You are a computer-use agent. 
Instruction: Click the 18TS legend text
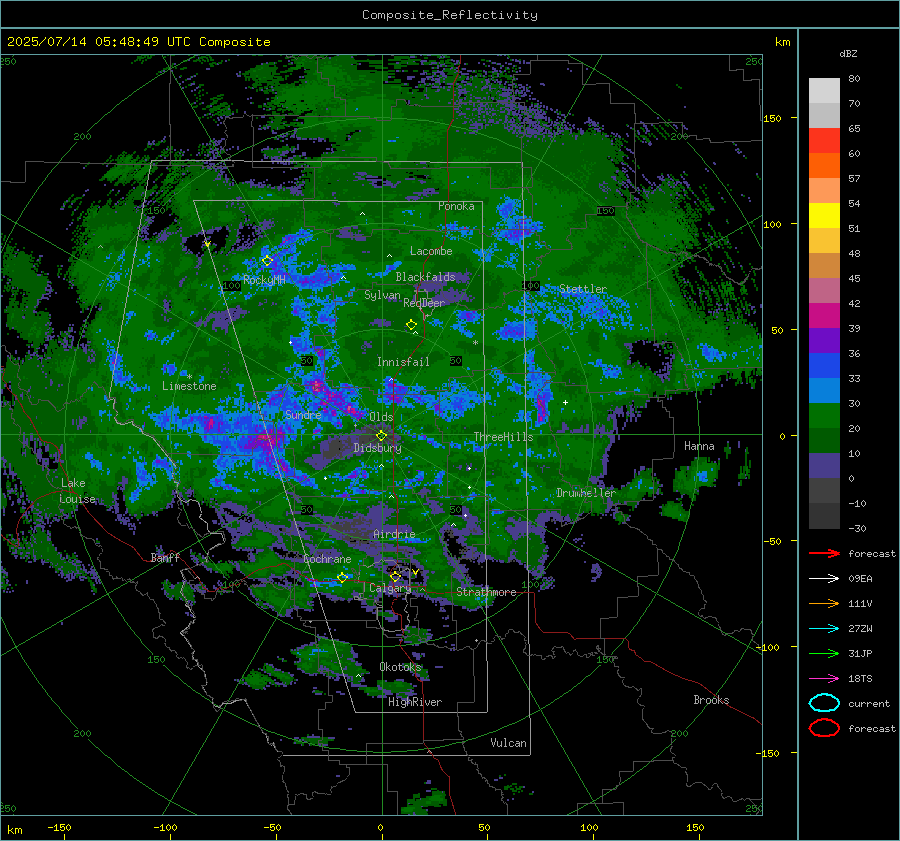(860, 679)
